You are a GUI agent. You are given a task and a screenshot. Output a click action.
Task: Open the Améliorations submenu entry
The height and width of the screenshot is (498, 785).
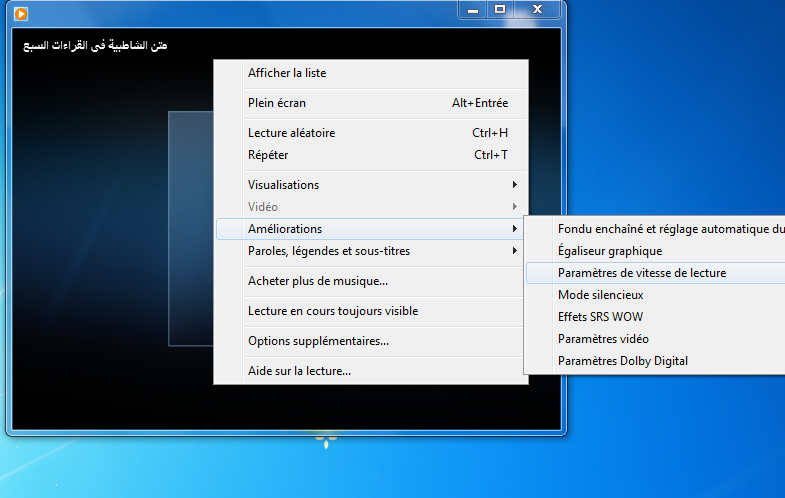[x=371, y=229]
